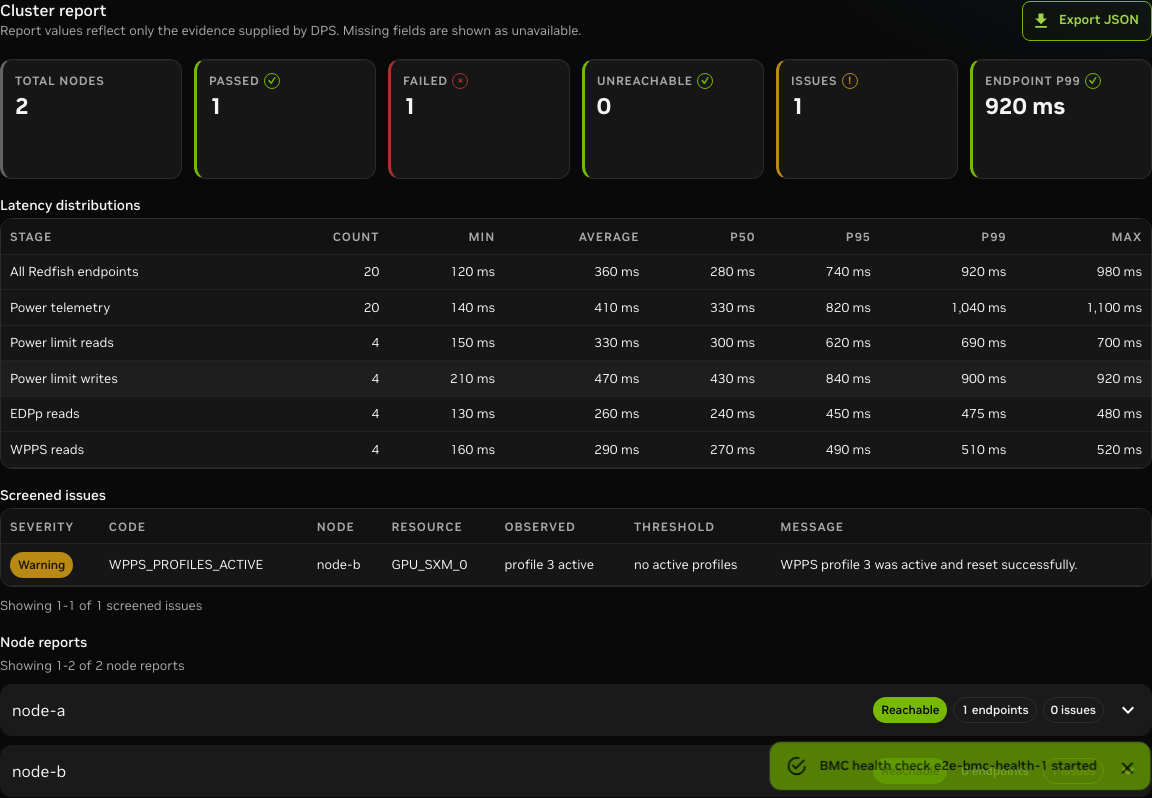Viewport: 1152px width, 798px height.
Task: Select the 'EDPp reads' stage row
Action: (x=576, y=414)
